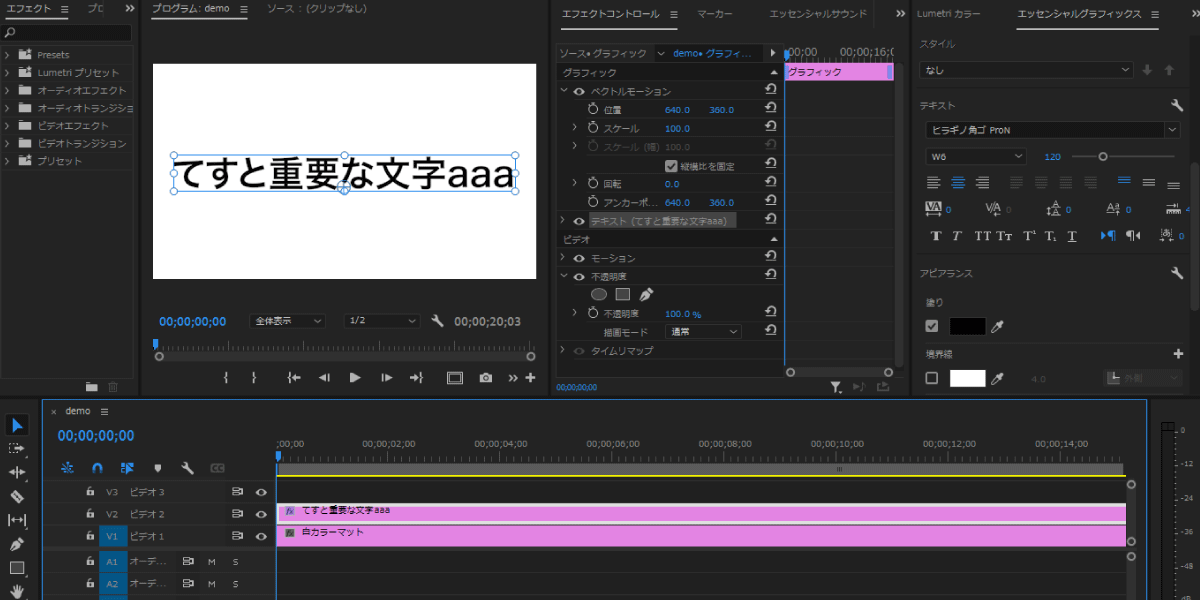Select the Pen tool in timeline toolbar

click(x=17, y=544)
